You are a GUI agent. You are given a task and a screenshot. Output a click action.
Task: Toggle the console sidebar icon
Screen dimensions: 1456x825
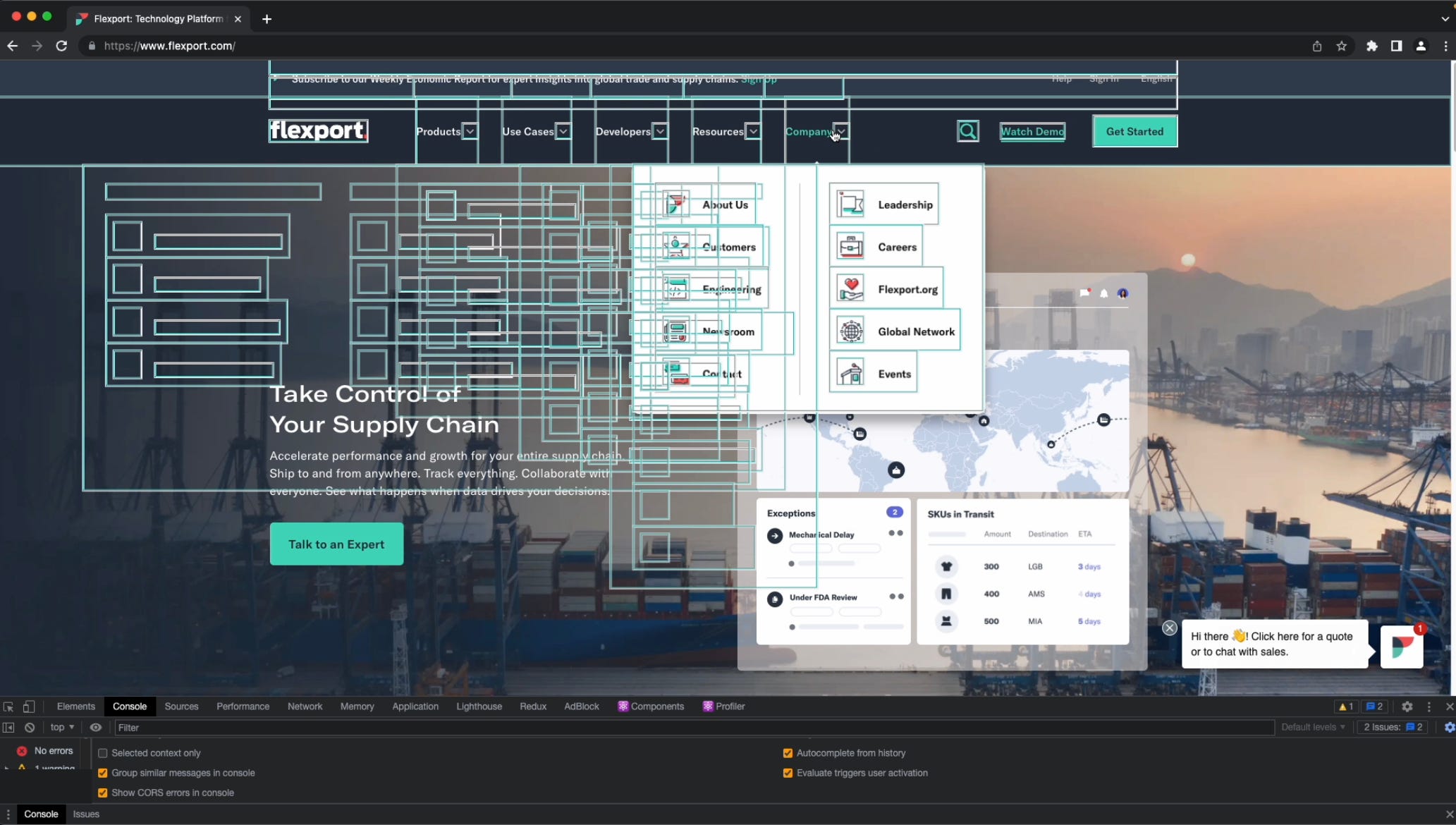tap(8, 727)
